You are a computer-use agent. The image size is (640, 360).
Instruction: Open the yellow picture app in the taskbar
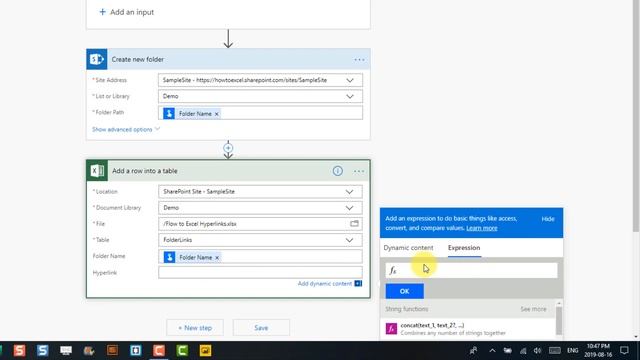coord(205,350)
